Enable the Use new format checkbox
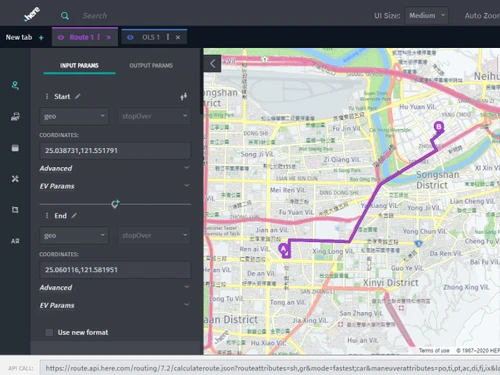This screenshot has width=500, height=375. tap(49, 332)
